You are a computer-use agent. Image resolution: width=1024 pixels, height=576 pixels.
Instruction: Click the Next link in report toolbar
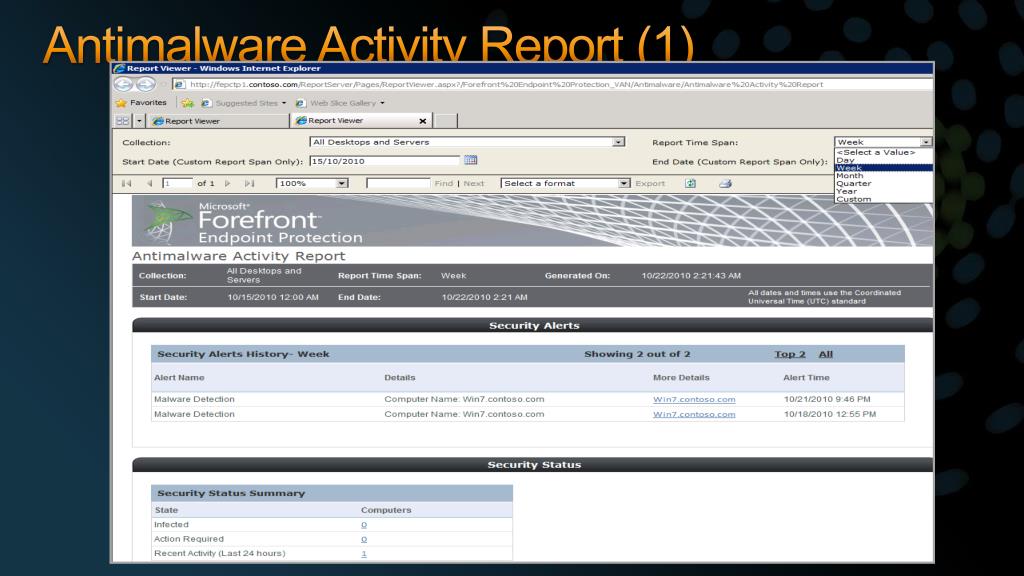click(473, 184)
